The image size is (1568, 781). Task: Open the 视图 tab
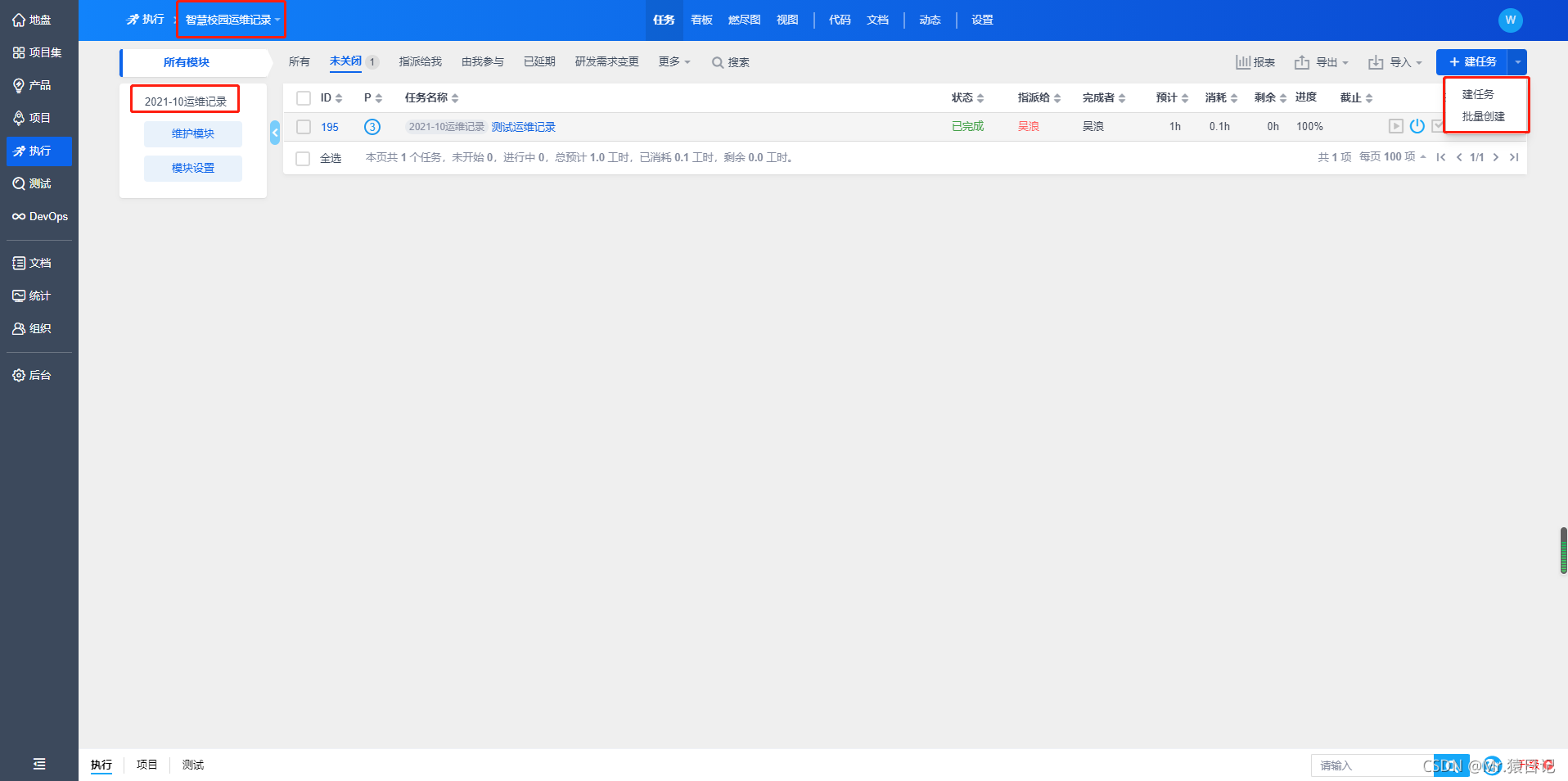pyautogui.click(x=787, y=20)
